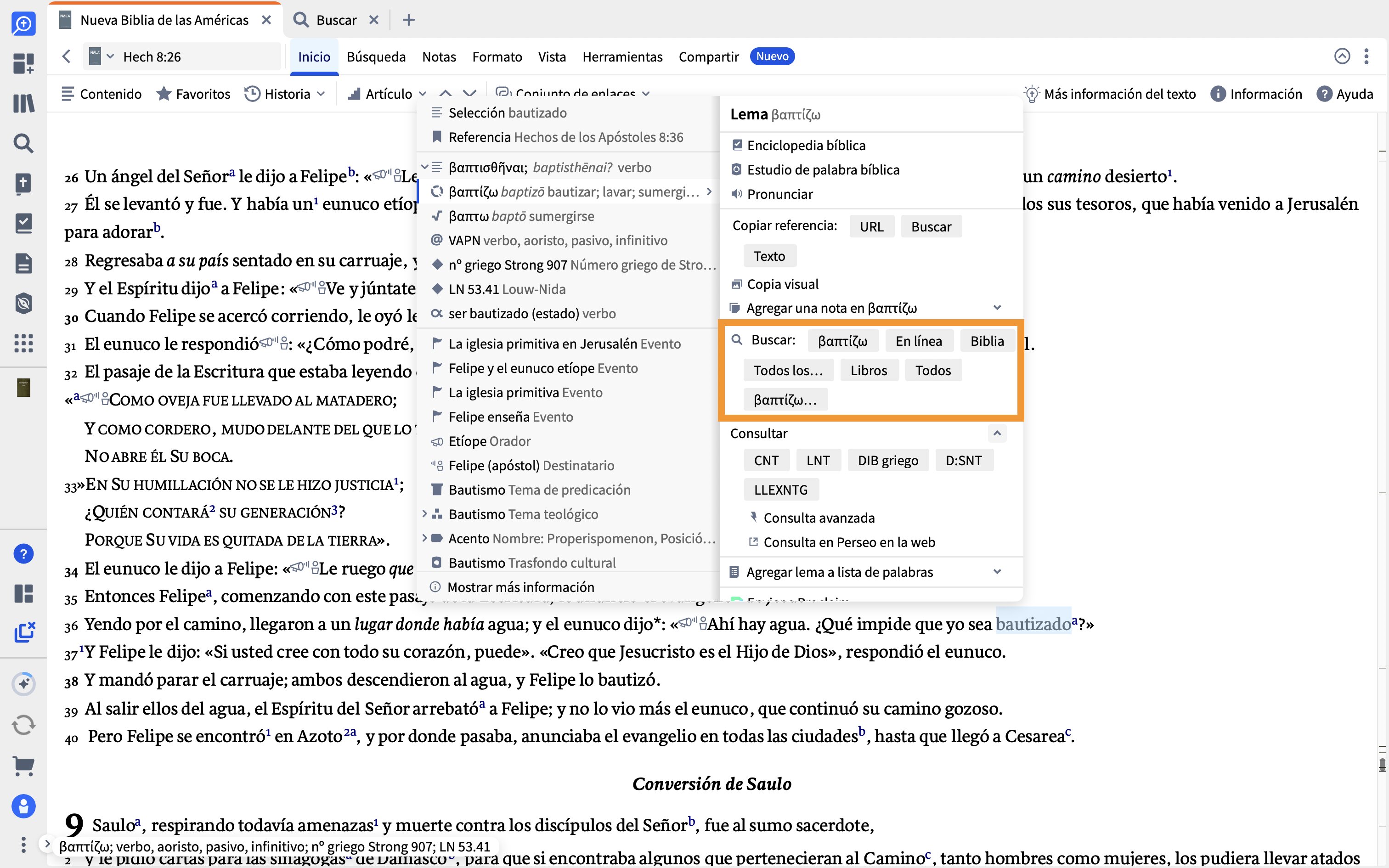Open the Artículo dropdown
1389x868 pixels.
point(387,94)
